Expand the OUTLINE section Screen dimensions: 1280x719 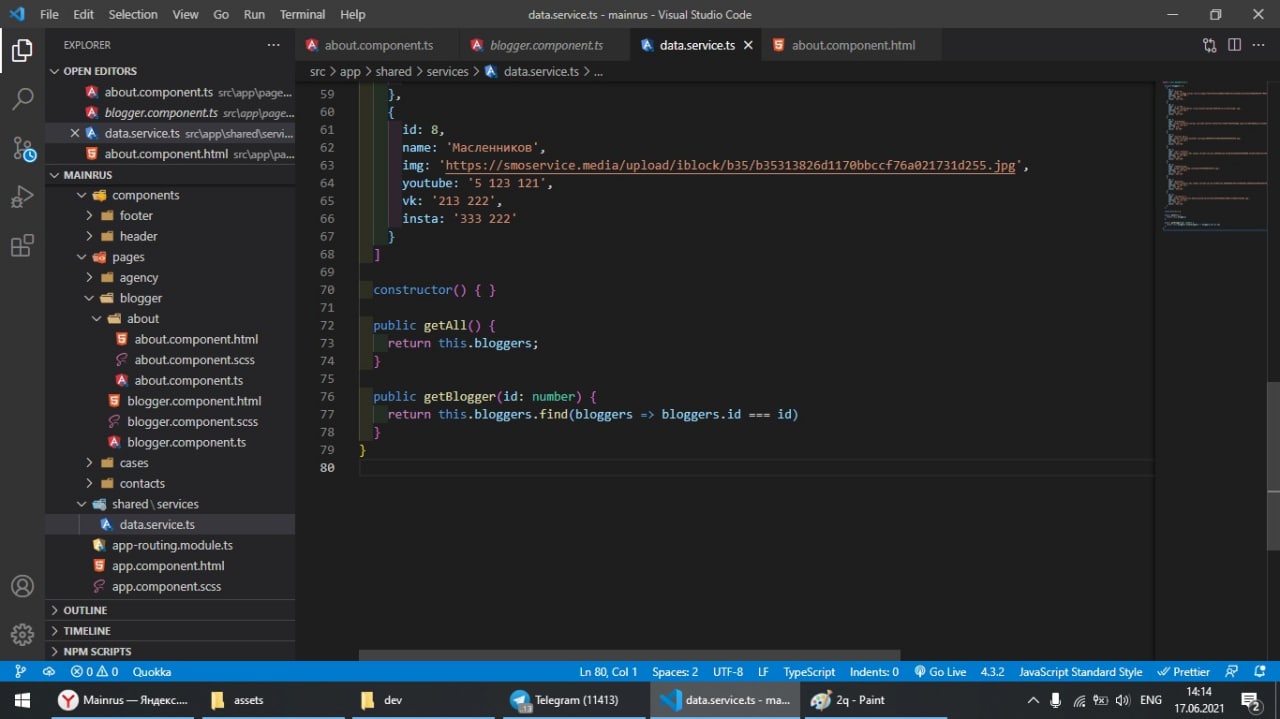tap(85, 610)
